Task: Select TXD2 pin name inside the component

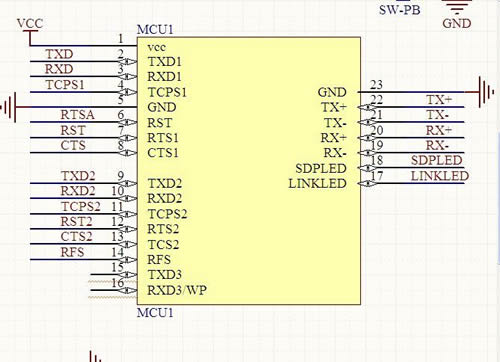Action: tap(165, 183)
